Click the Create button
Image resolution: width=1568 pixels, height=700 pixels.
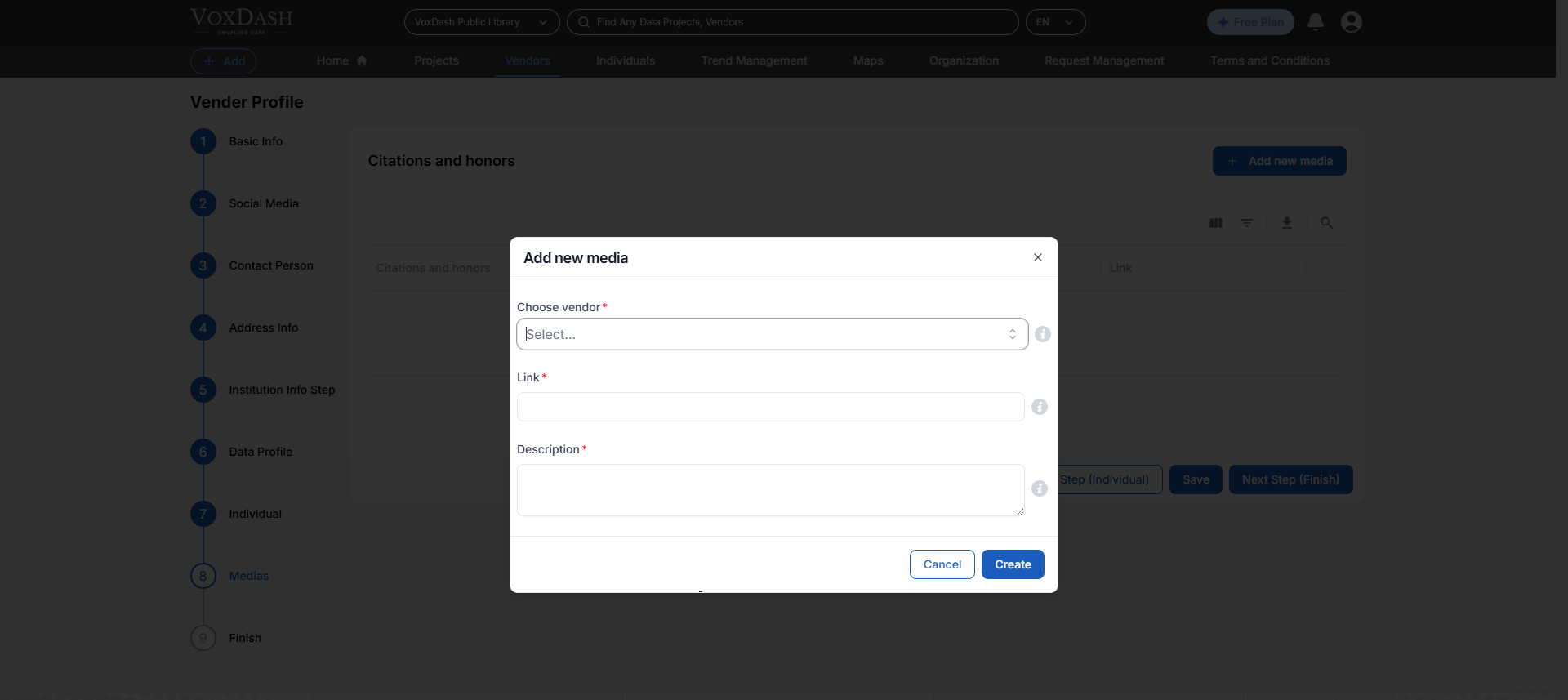[x=1013, y=564]
